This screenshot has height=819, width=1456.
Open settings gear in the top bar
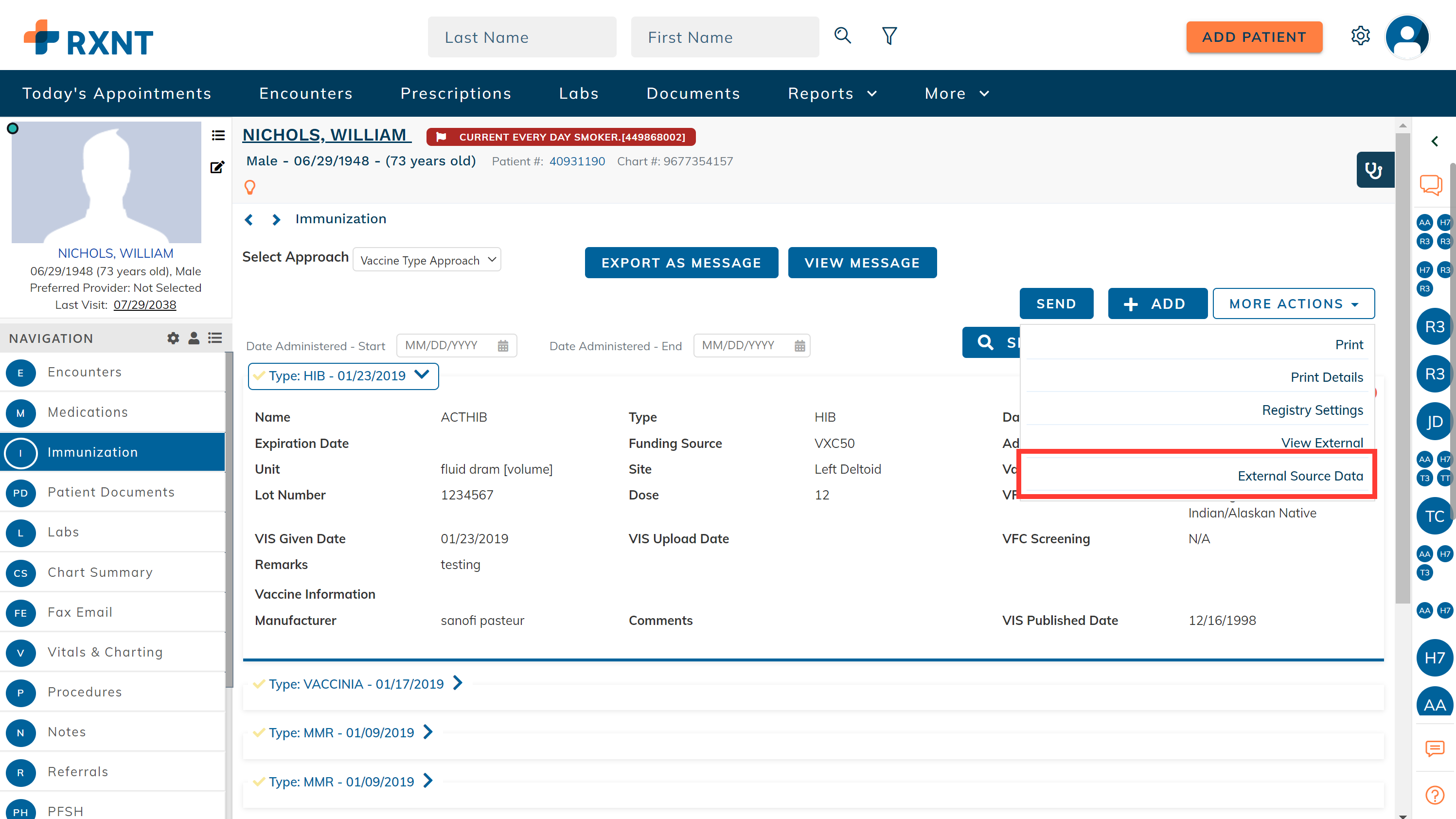click(1360, 36)
